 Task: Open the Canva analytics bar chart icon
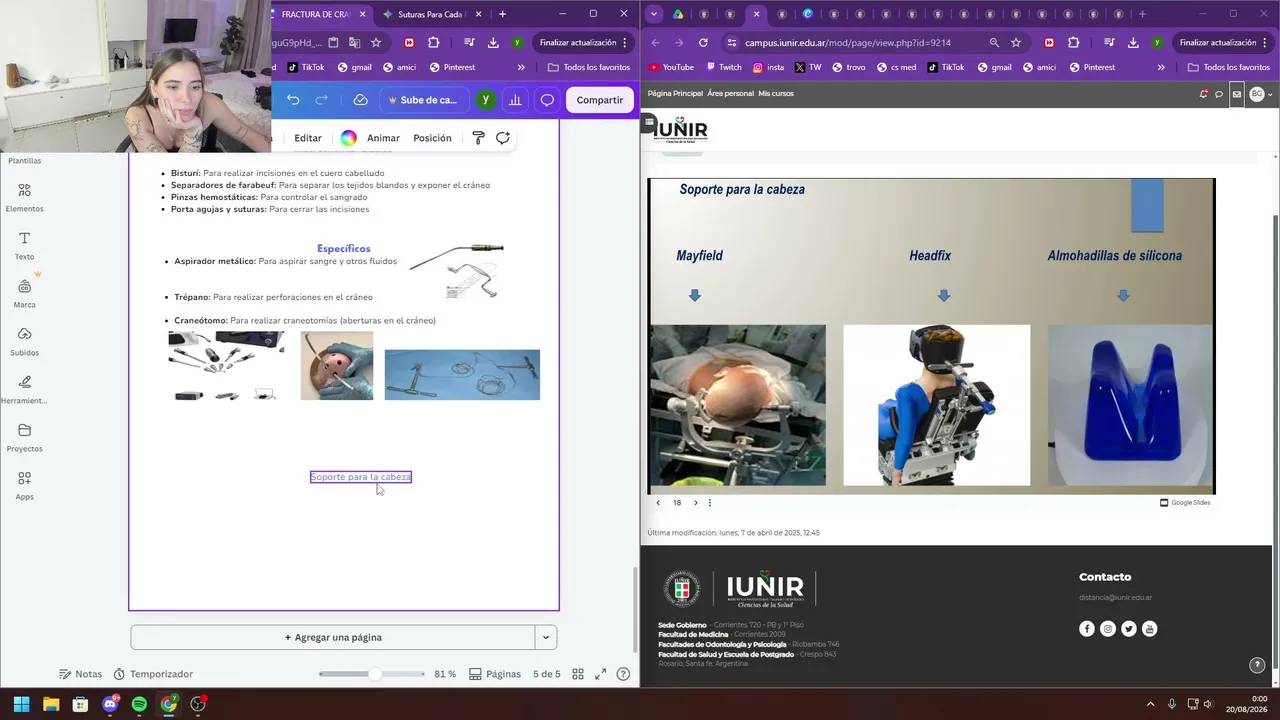coord(515,100)
